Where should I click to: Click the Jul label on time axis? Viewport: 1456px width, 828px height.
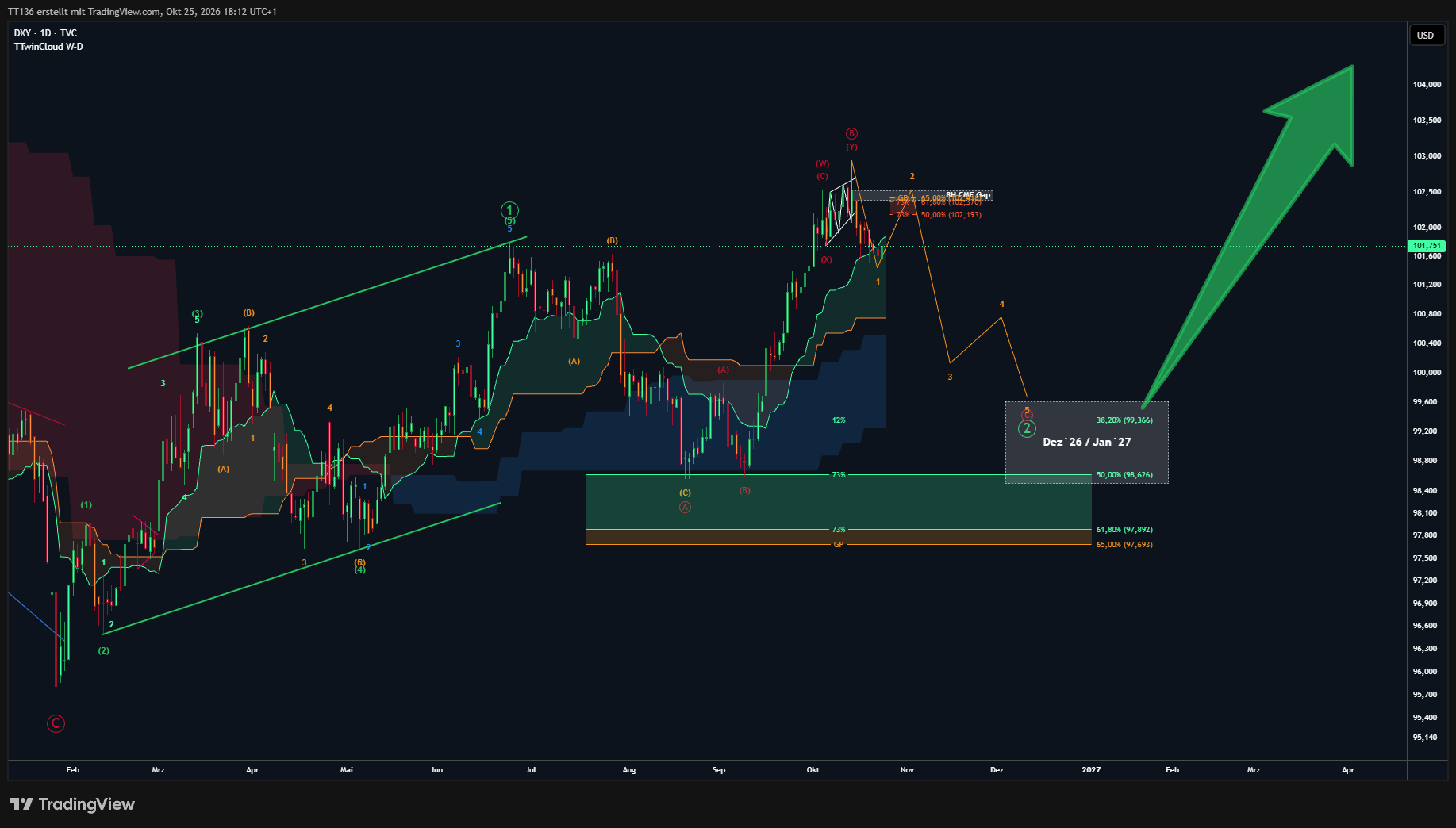tap(531, 770)
